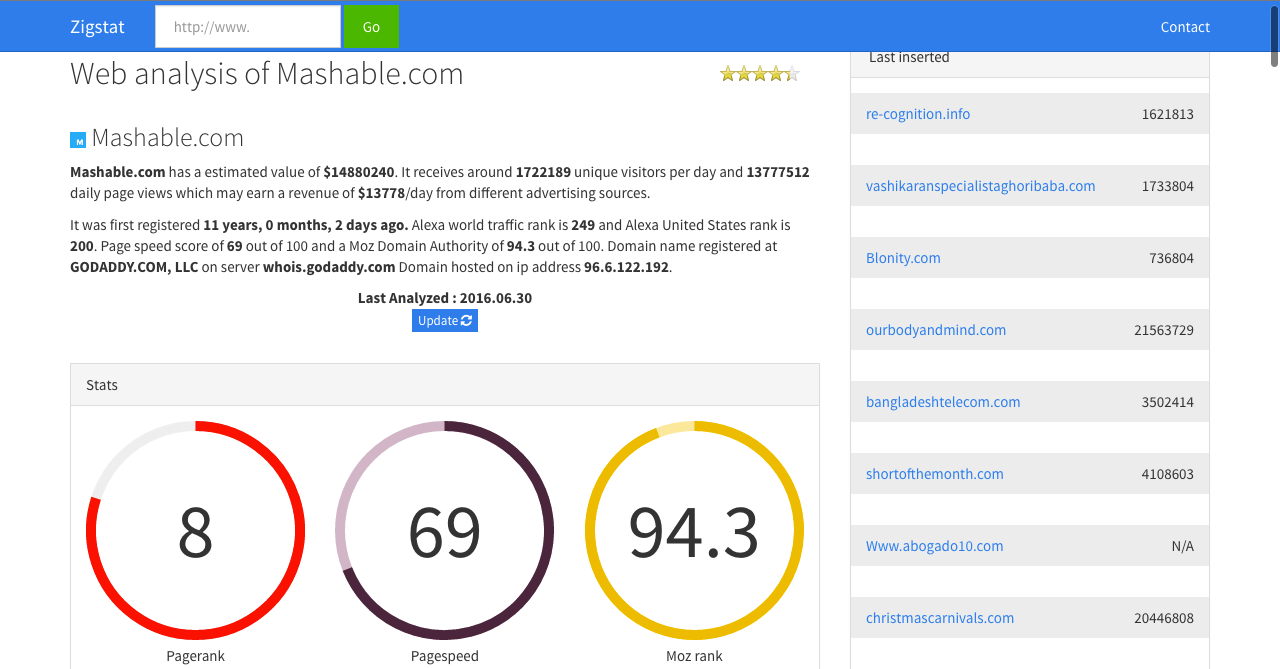
Task: Click the red Pagerank gauge showing 8
Action: tap(196, 531)
